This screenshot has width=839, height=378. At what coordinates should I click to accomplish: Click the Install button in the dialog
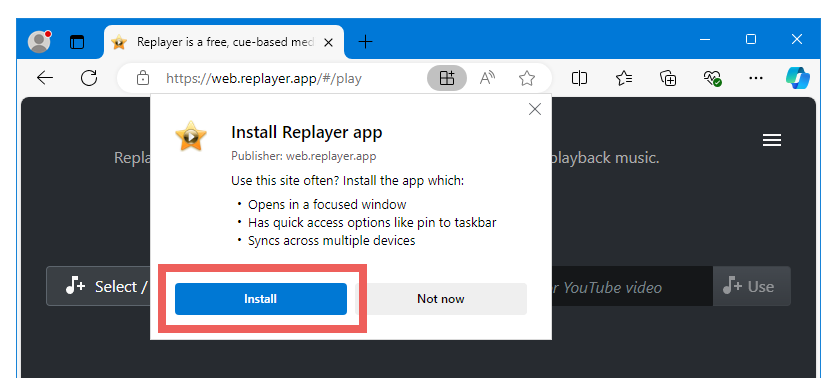[261, 299]
